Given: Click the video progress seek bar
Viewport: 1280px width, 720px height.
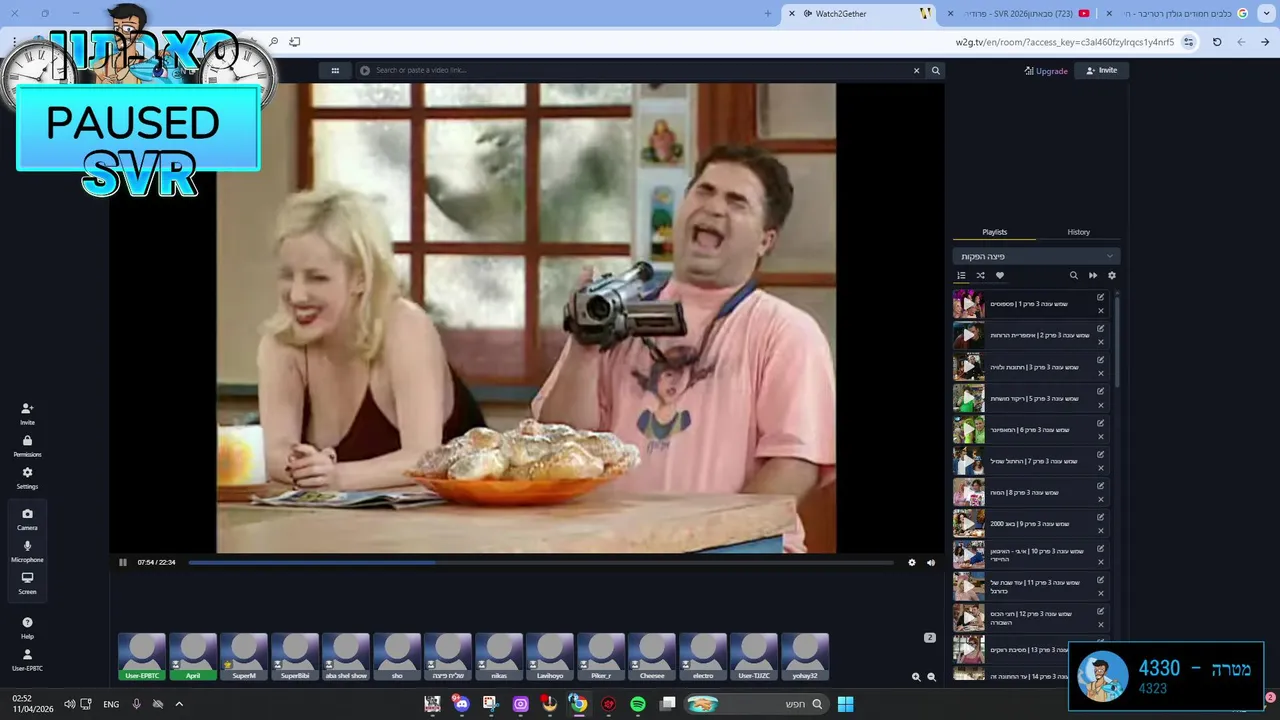Looking at the screenshot, I should point(541,562).
